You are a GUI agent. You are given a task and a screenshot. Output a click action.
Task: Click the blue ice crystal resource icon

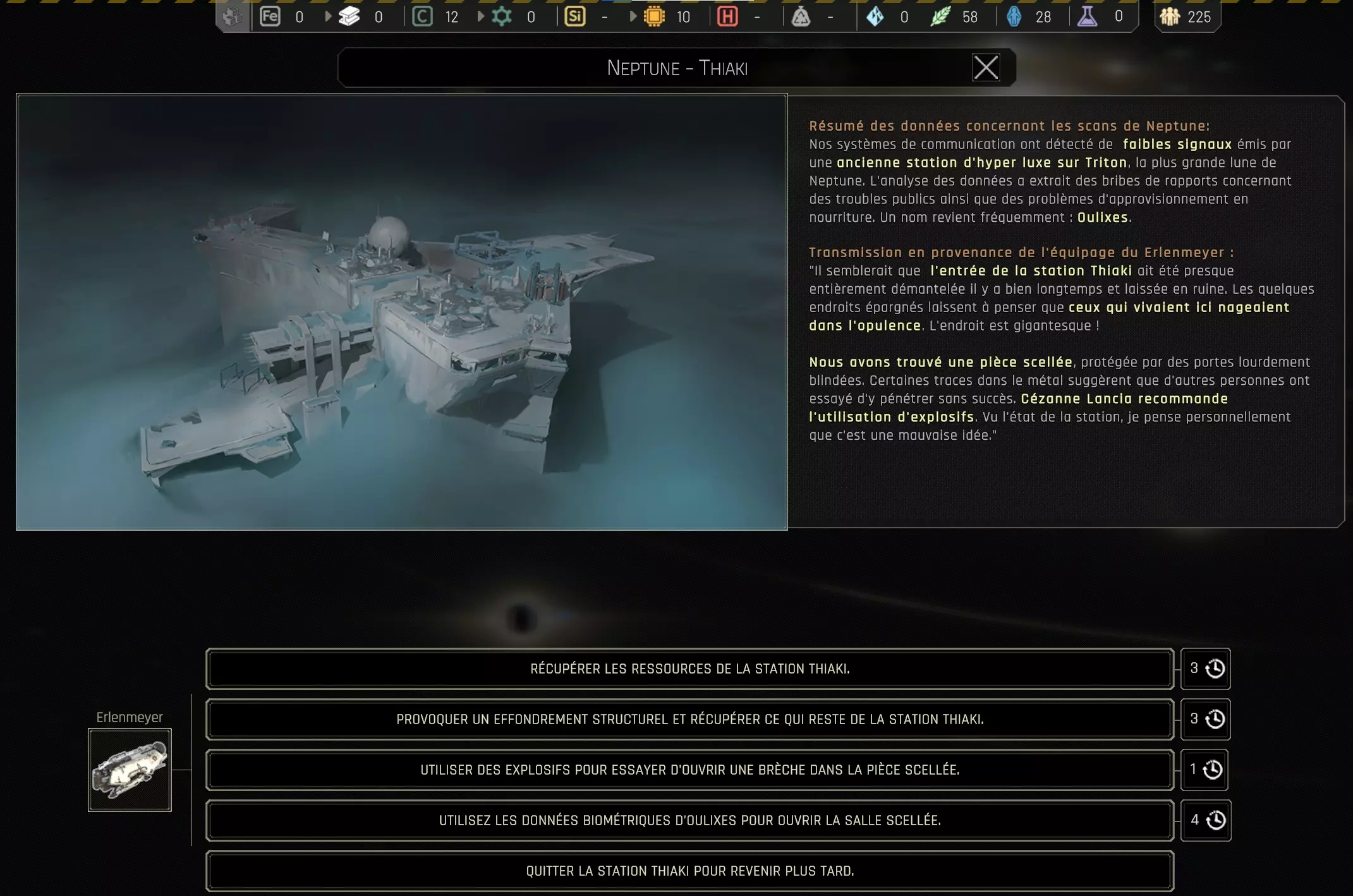click(x=875, y=16)
